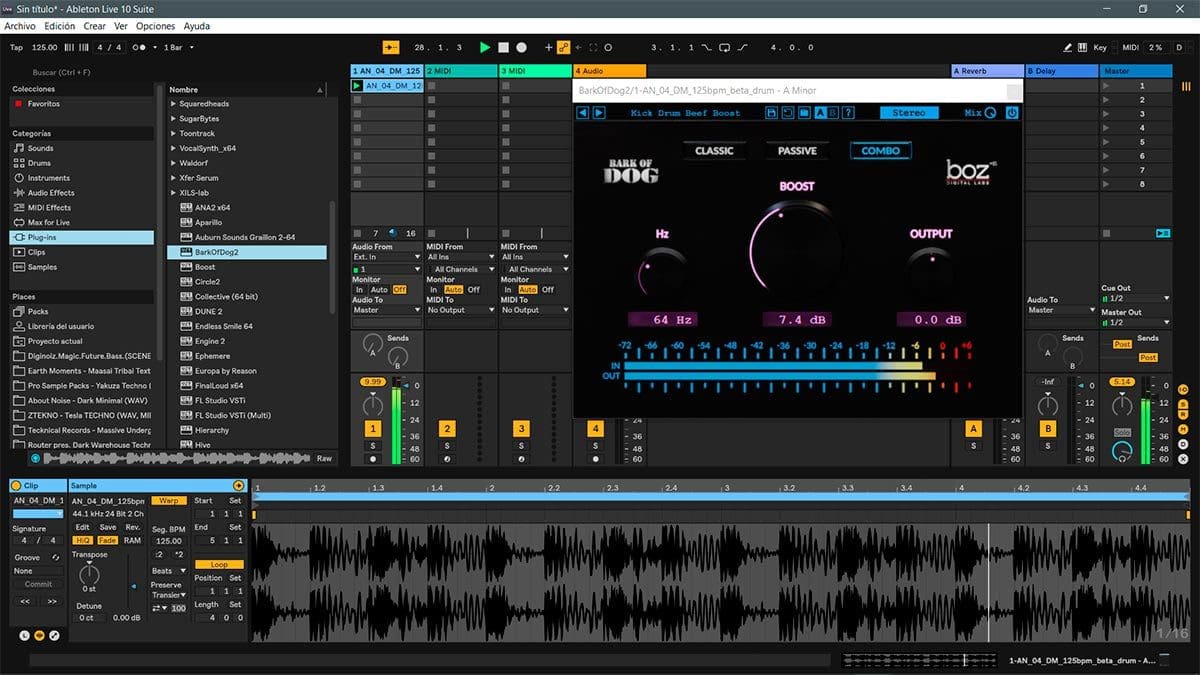Toggle the Fade button in Sample panel
Image resolution: width=1200 pixels, height=675 pixels.
107,540
